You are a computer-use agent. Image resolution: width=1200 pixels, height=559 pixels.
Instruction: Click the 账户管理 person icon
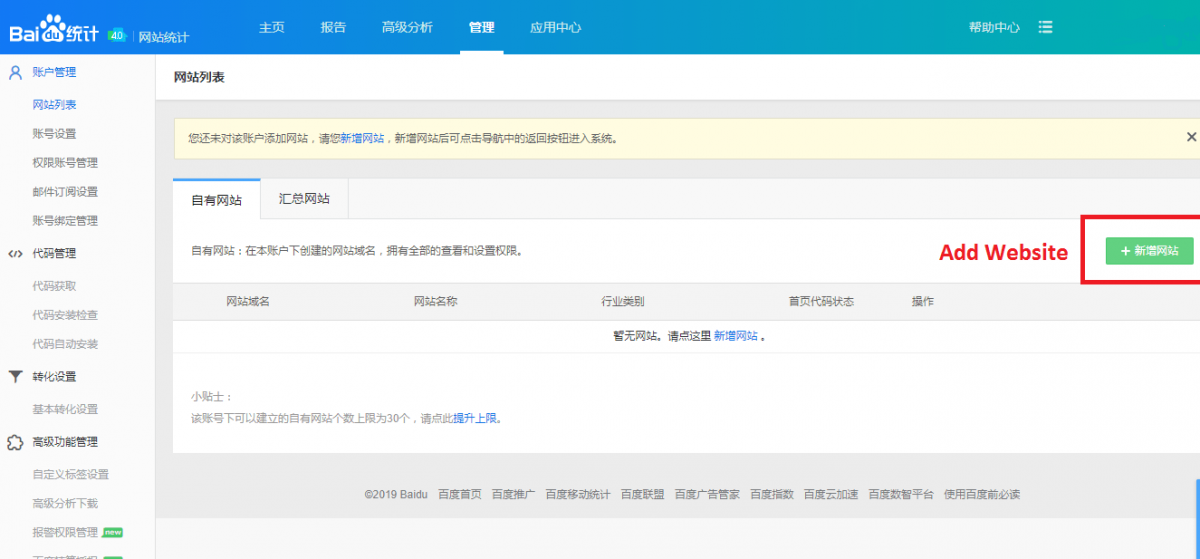tap(15, 72)
